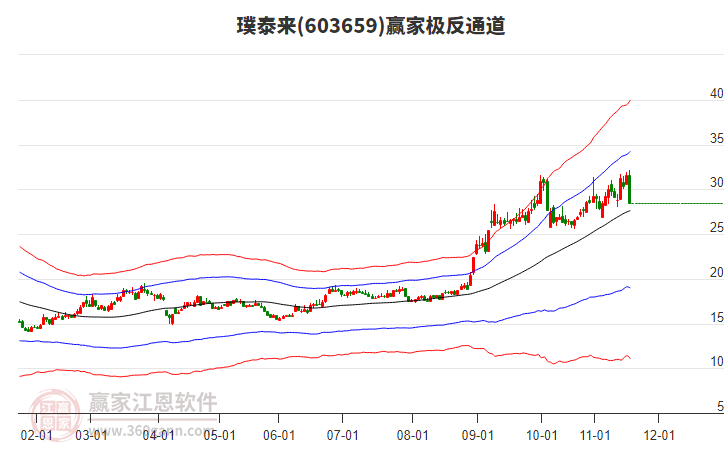Click the price axis value 30
This screenshot has width=726, height=450.
(717, 183)
